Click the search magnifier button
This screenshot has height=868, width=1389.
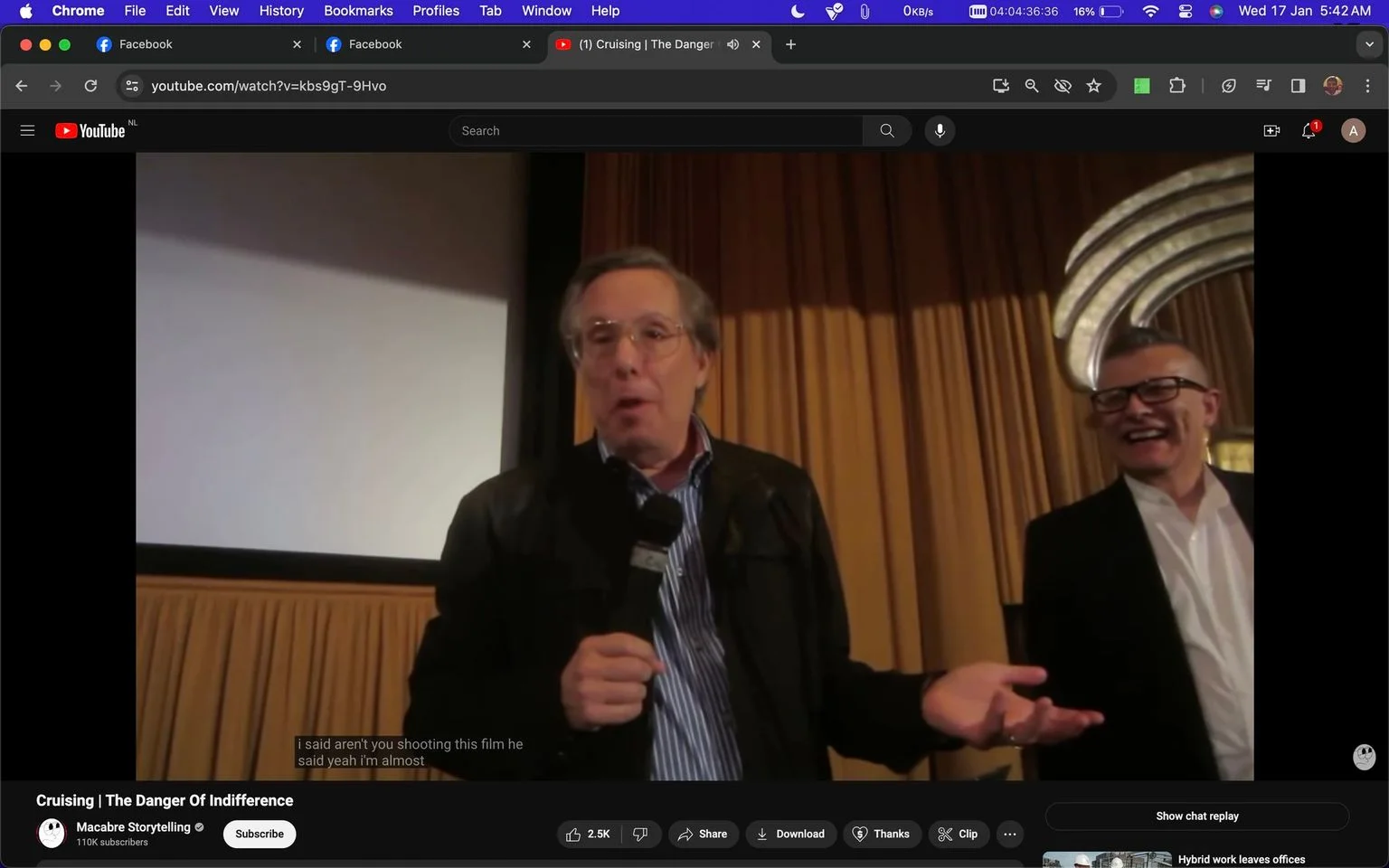click(887, 130)
